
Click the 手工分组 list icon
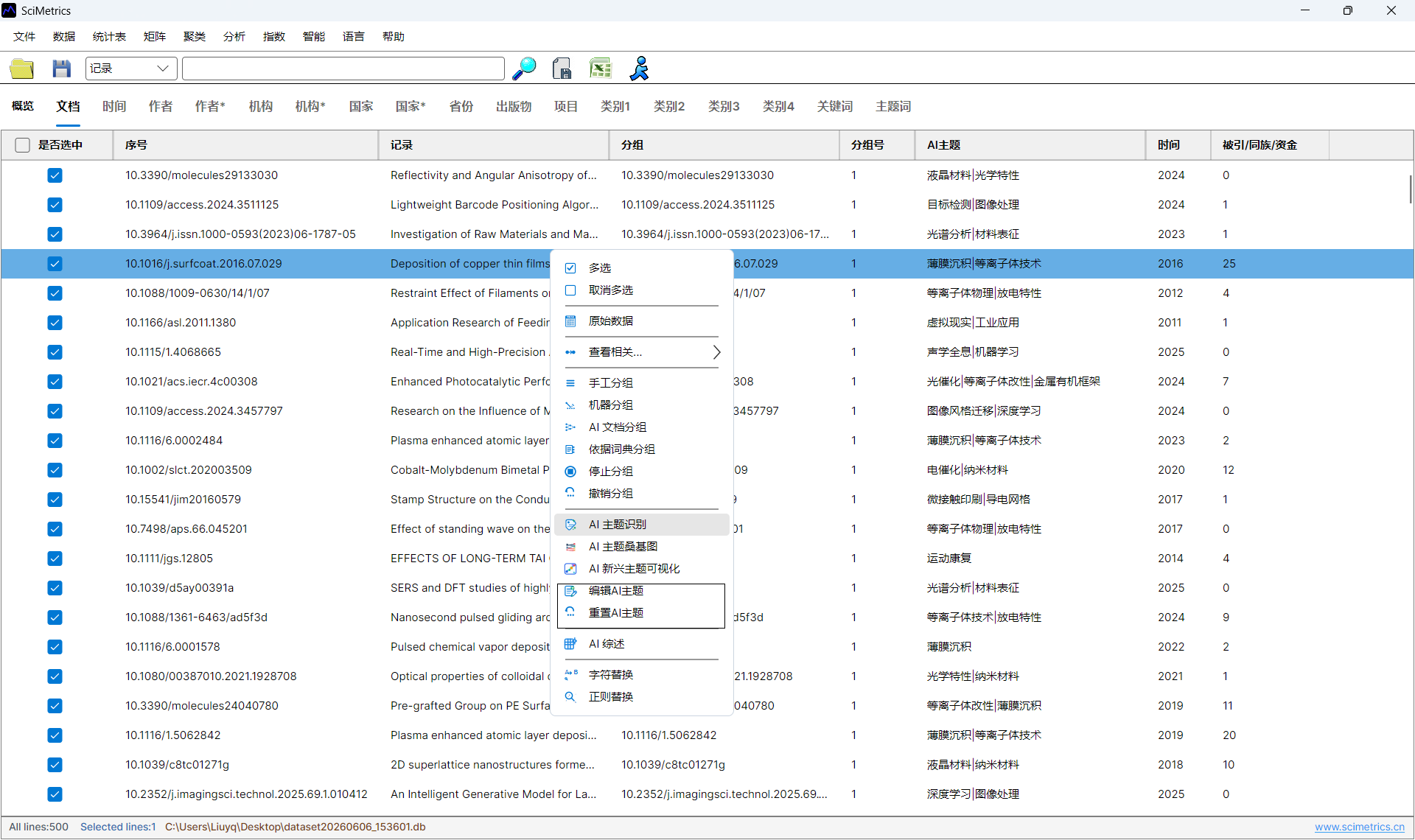point(570,383)
